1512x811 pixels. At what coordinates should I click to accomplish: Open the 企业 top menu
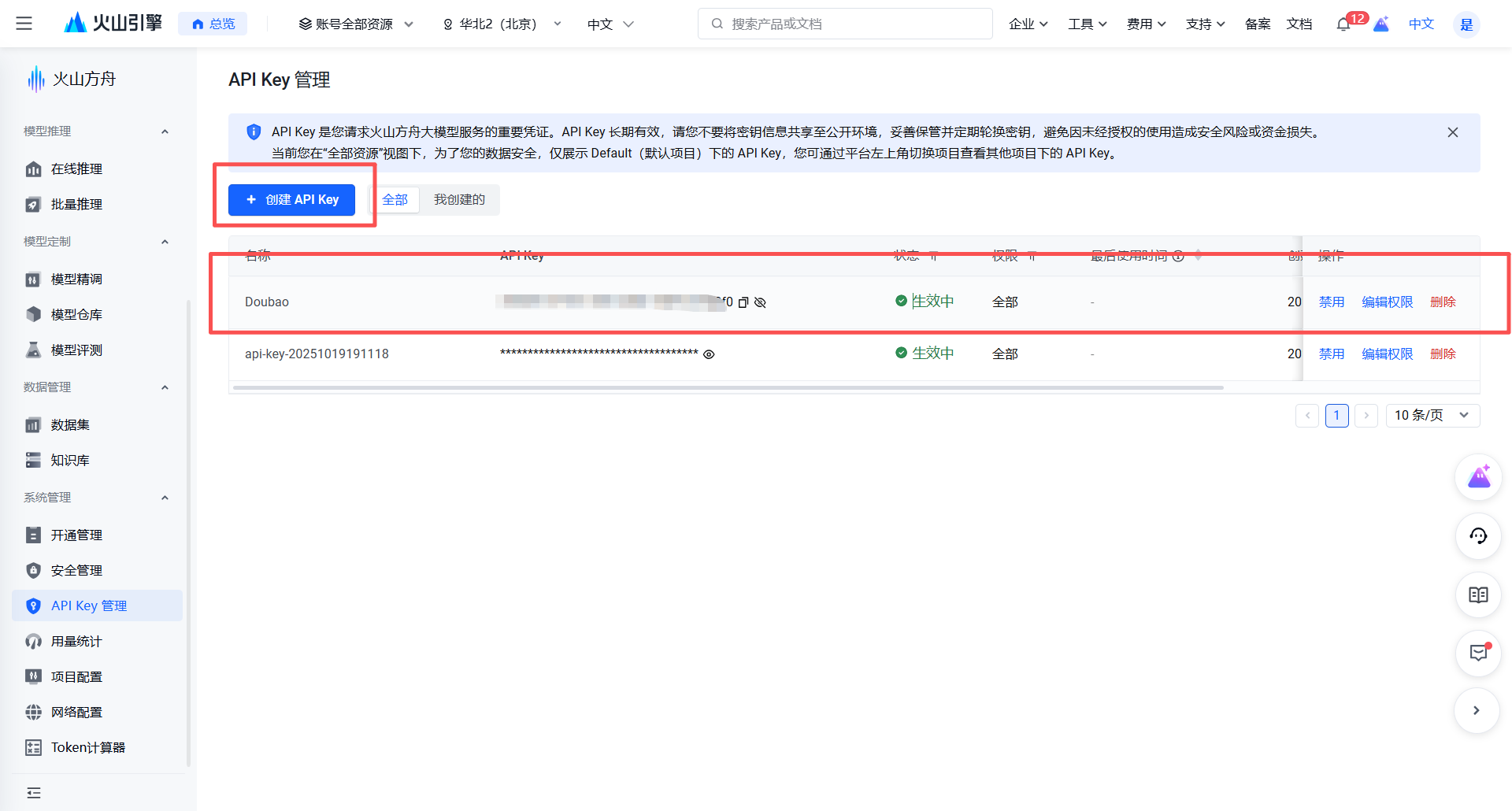pos(1028,24)
